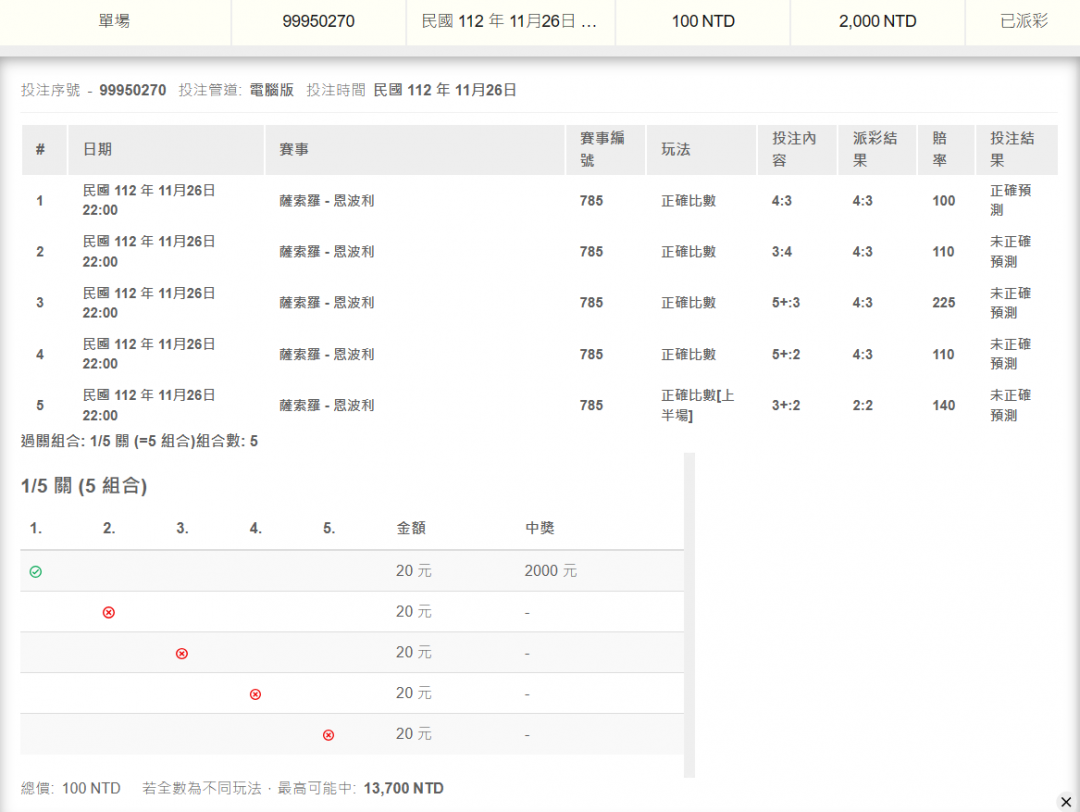Click the 總價: 100 NTD total
Viewport: 1080px width, 812px height.
click(70, 789)
